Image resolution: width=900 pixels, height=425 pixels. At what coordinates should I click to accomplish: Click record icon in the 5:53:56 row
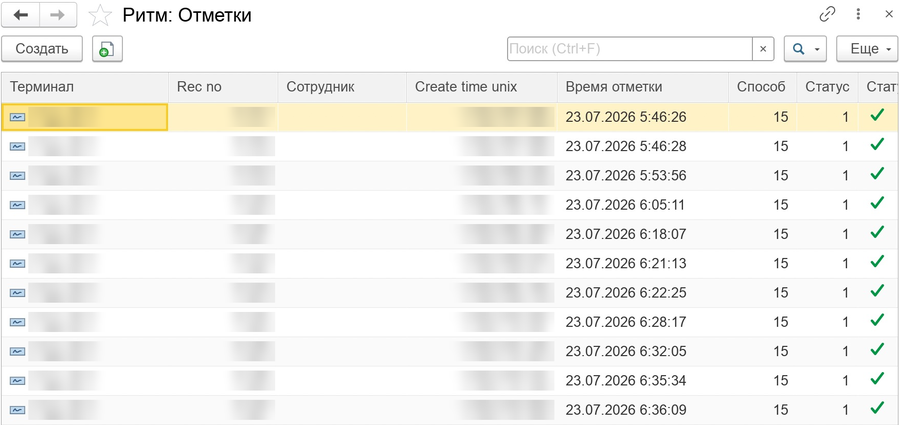[x=17, y=176]
